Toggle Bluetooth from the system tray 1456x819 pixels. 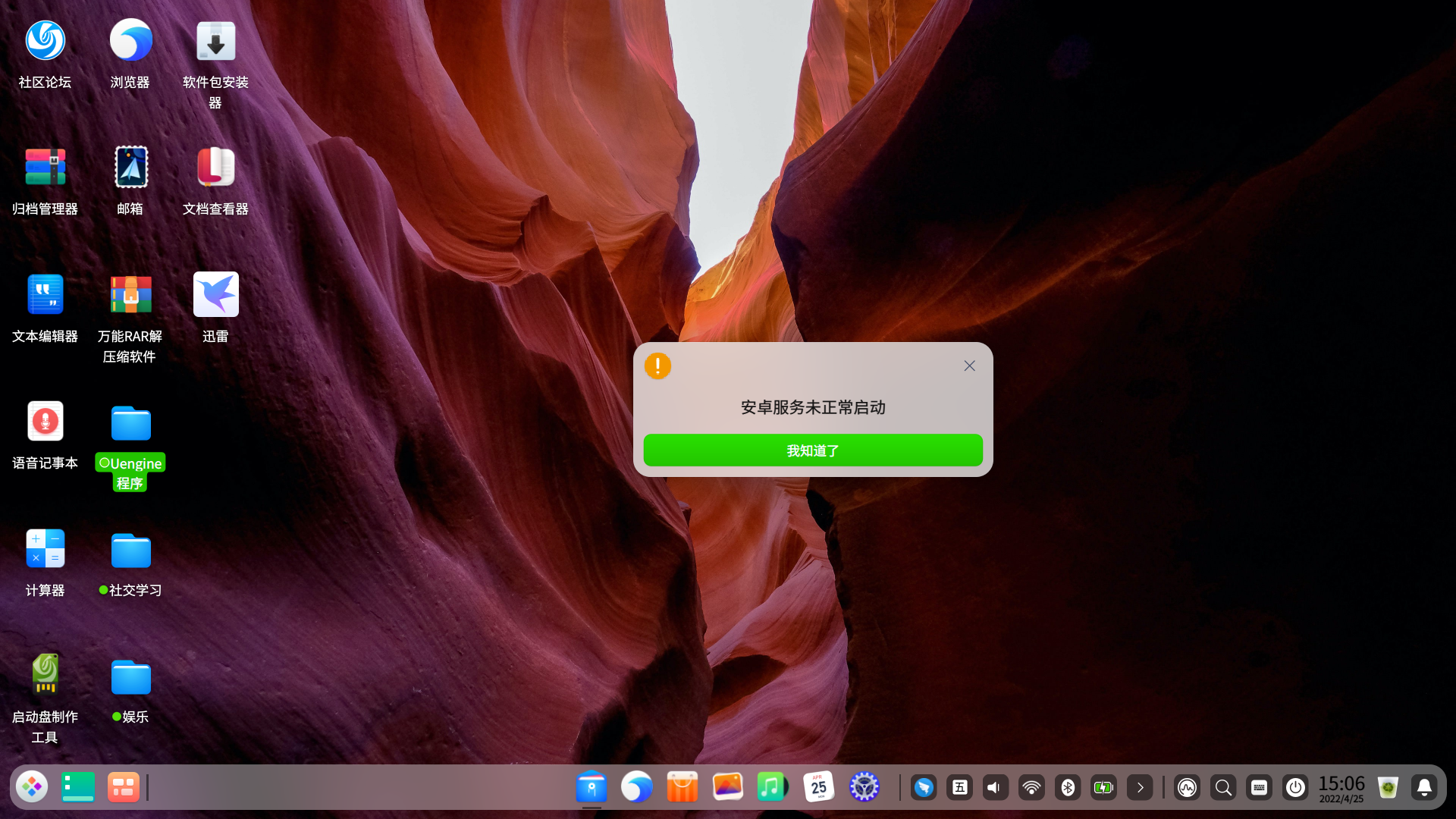coord(1068,786)
